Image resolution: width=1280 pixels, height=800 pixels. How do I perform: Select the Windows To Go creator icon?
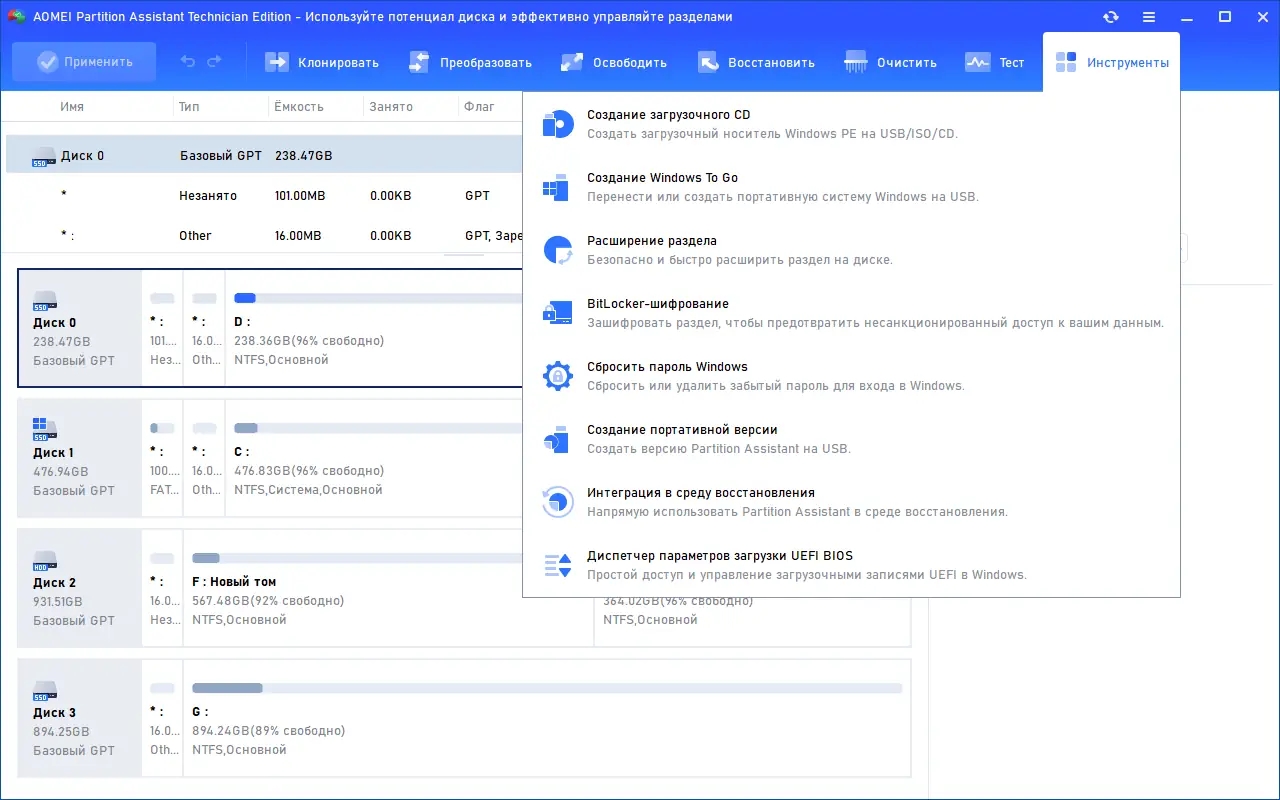pyautogui.click(x=557, y=187)
